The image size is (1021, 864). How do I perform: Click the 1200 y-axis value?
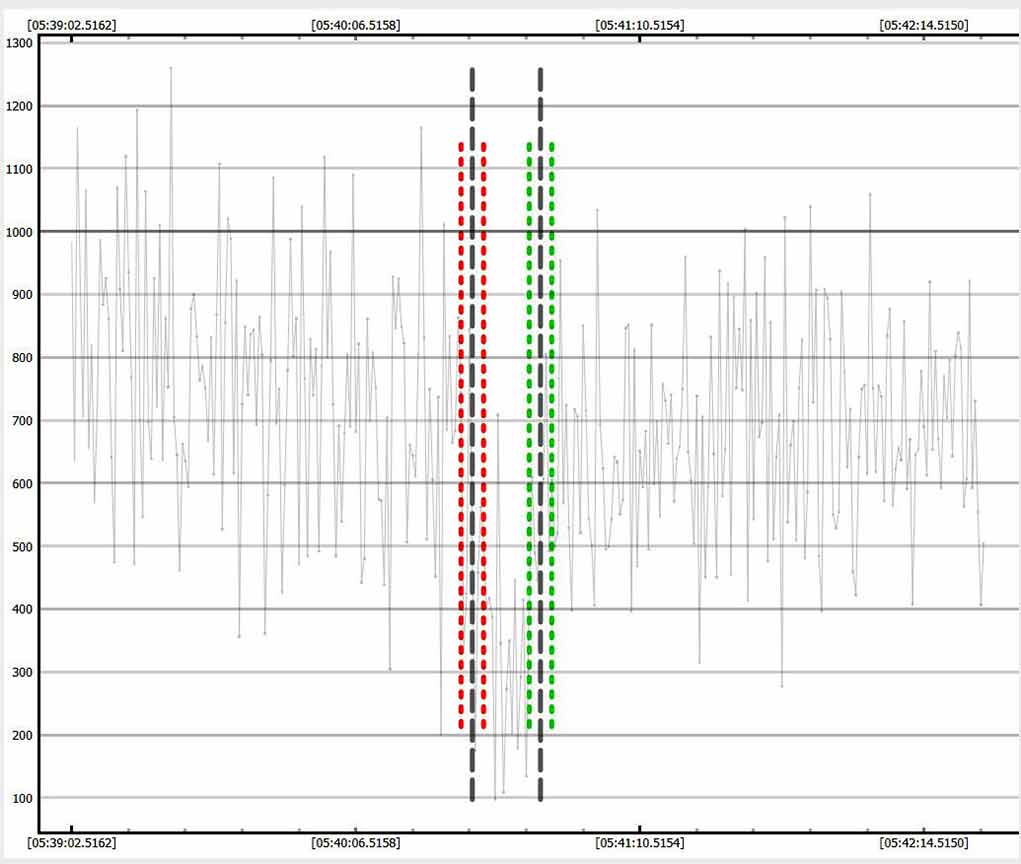click(19, 106)
